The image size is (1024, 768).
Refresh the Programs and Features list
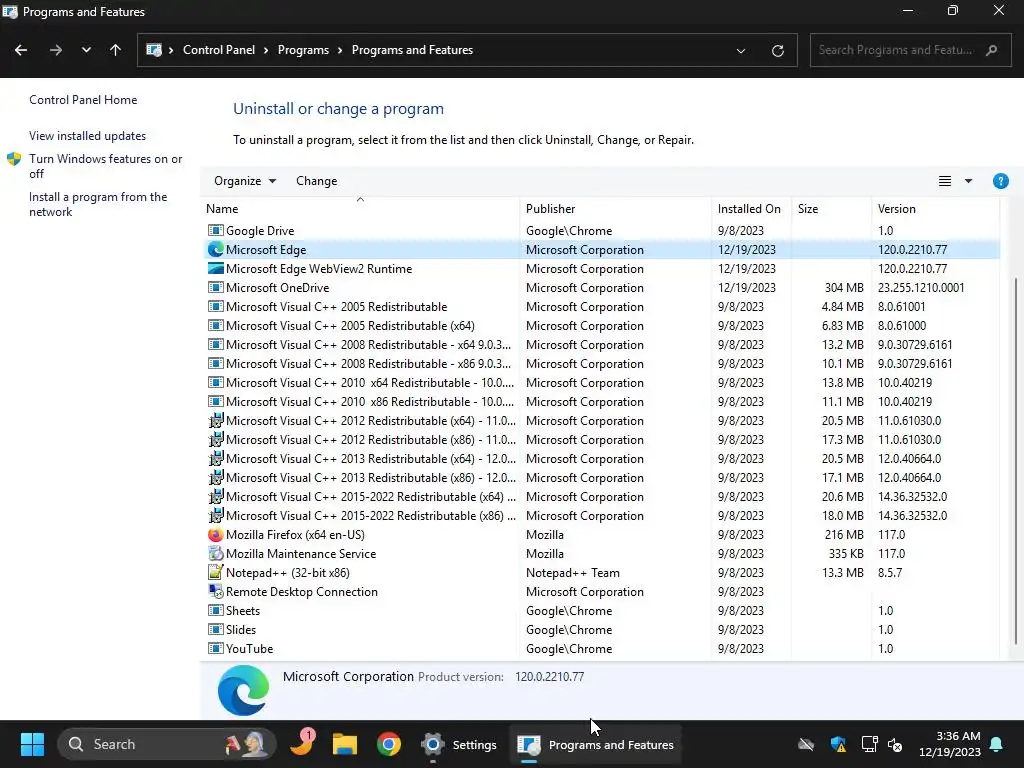click(x=777, y=50)
